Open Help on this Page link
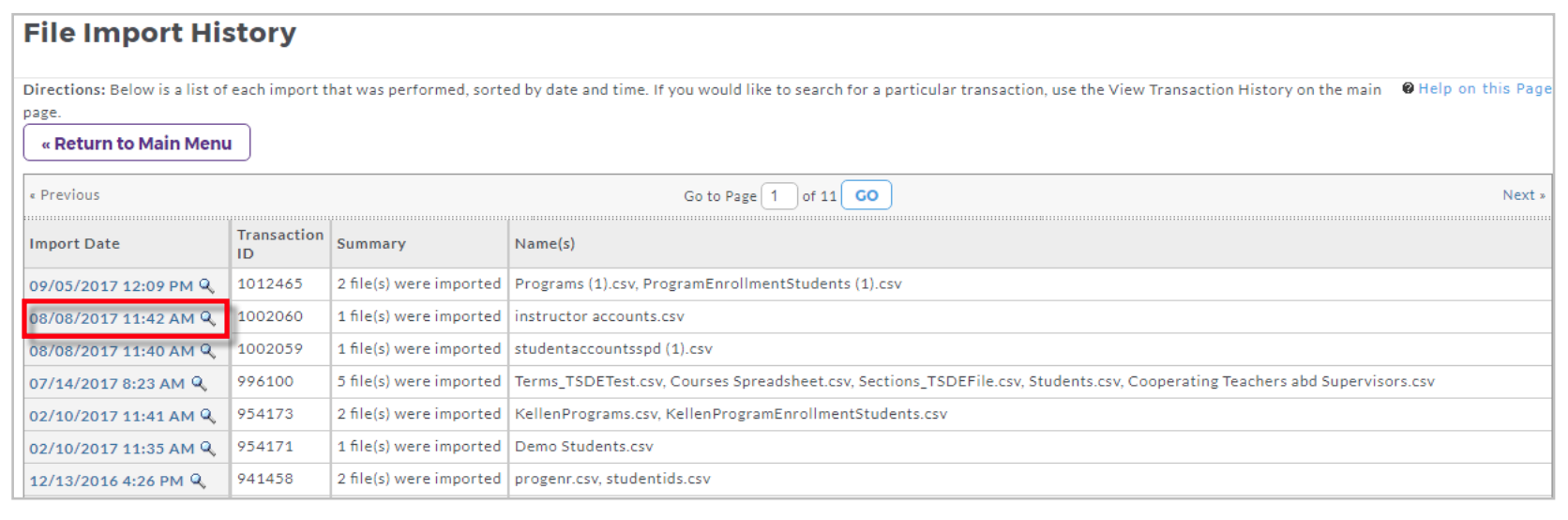 (x=1485, y=88)
